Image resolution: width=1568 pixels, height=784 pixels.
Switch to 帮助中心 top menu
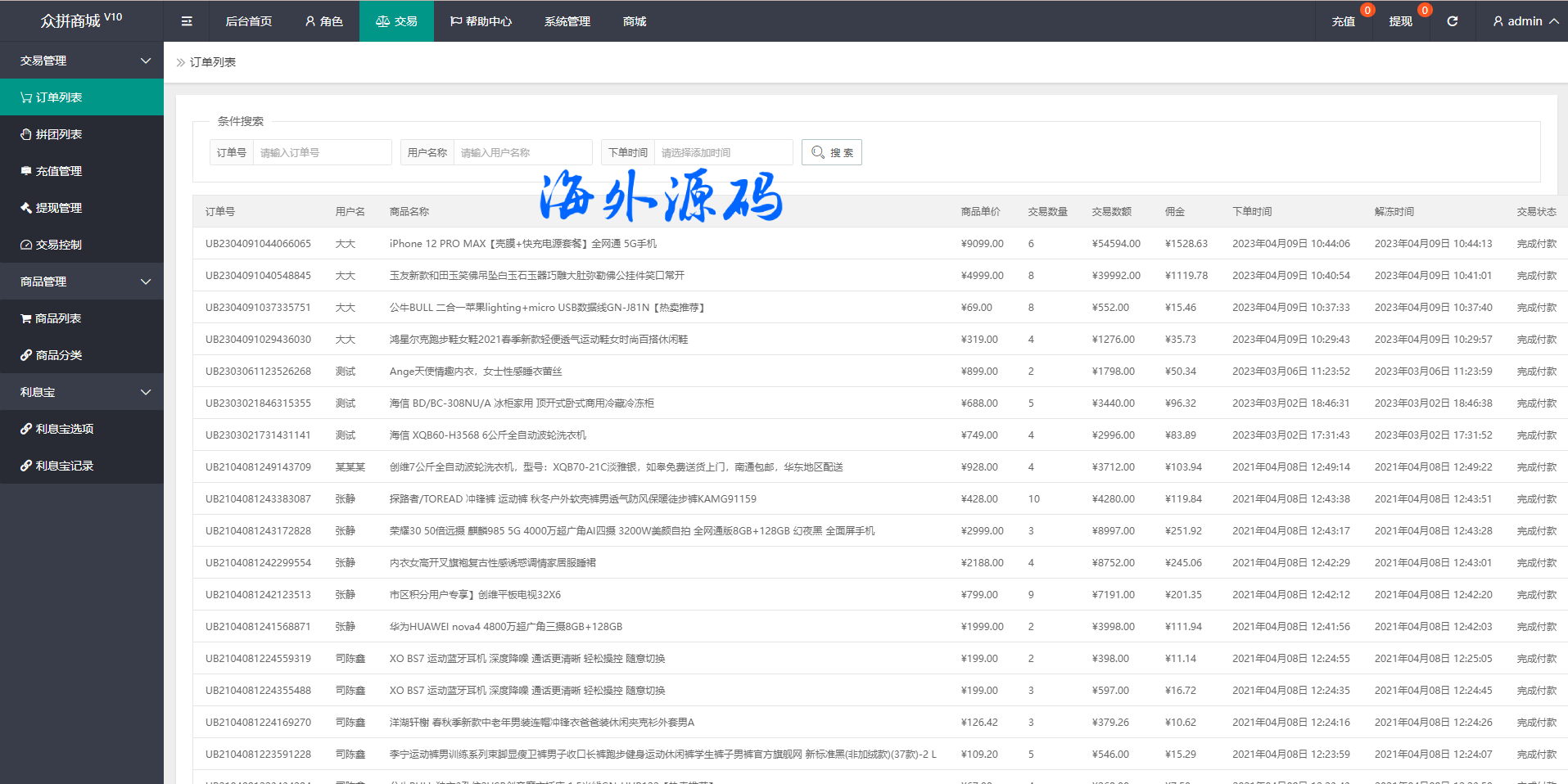(x=481, y=21)
